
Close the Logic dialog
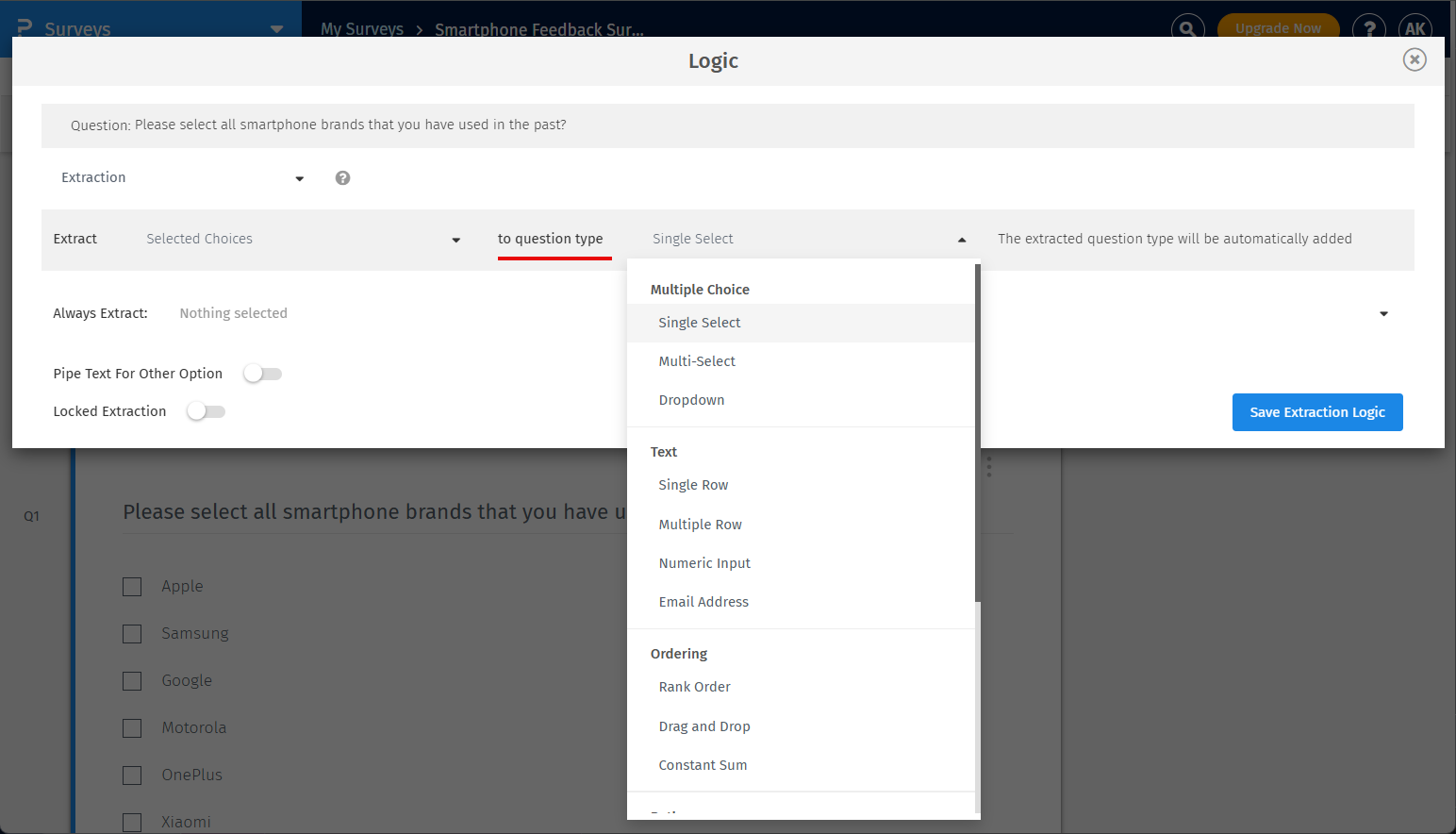1414,59
